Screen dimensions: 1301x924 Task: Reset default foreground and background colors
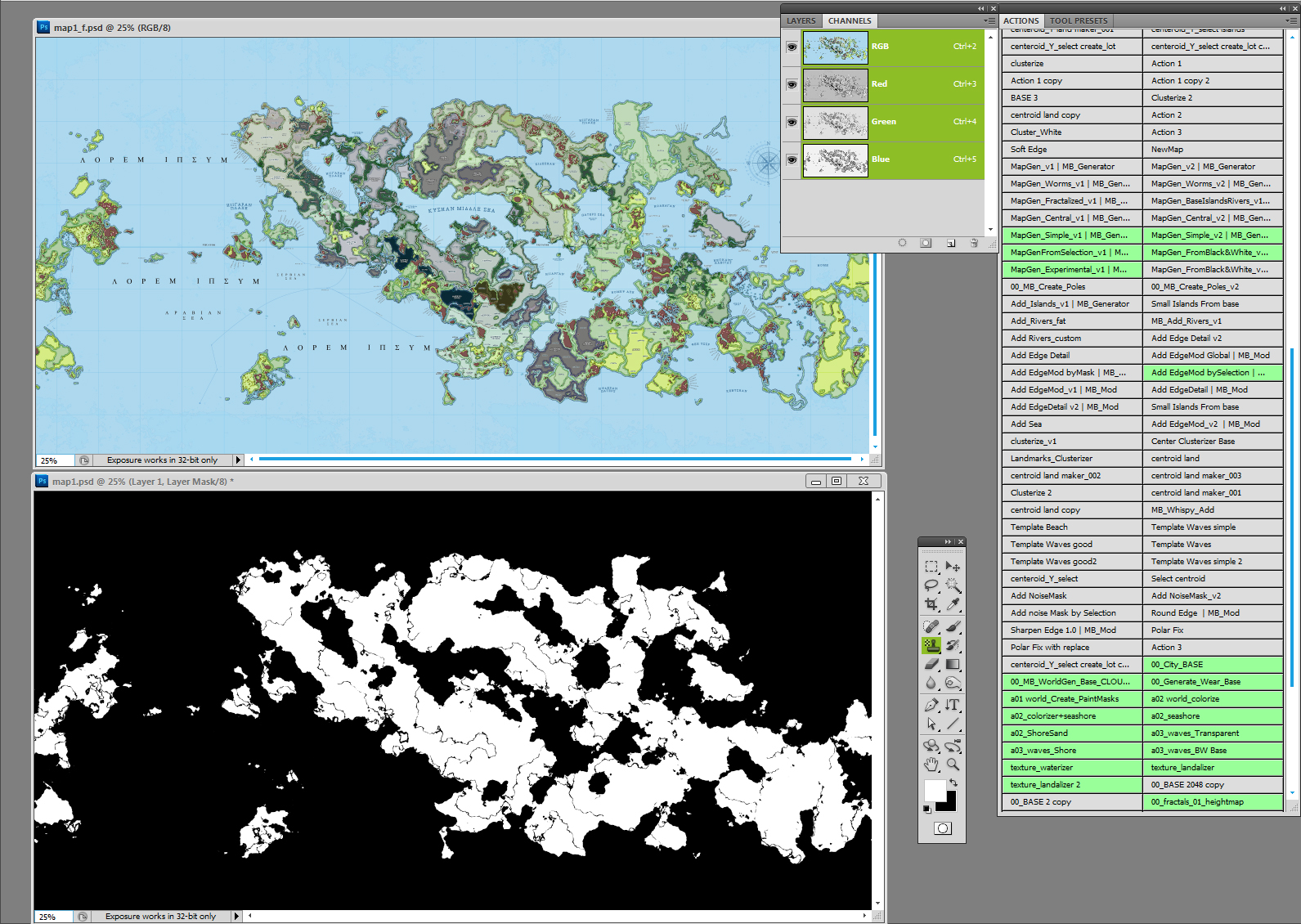pyautogui.click(x=926, y=809)
